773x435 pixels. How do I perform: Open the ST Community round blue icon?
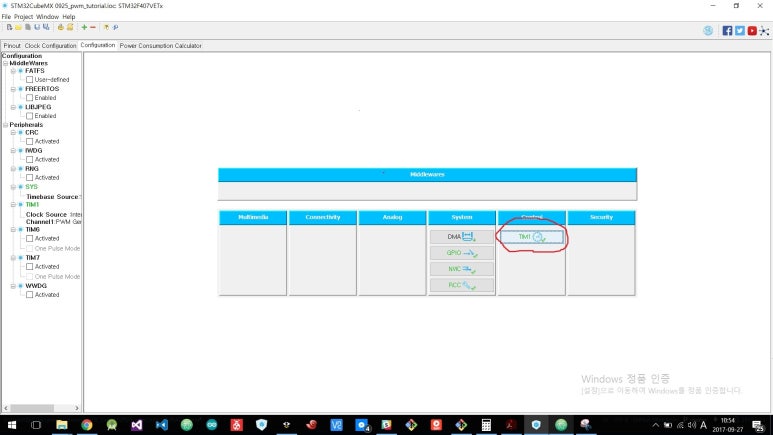point(708,31)
